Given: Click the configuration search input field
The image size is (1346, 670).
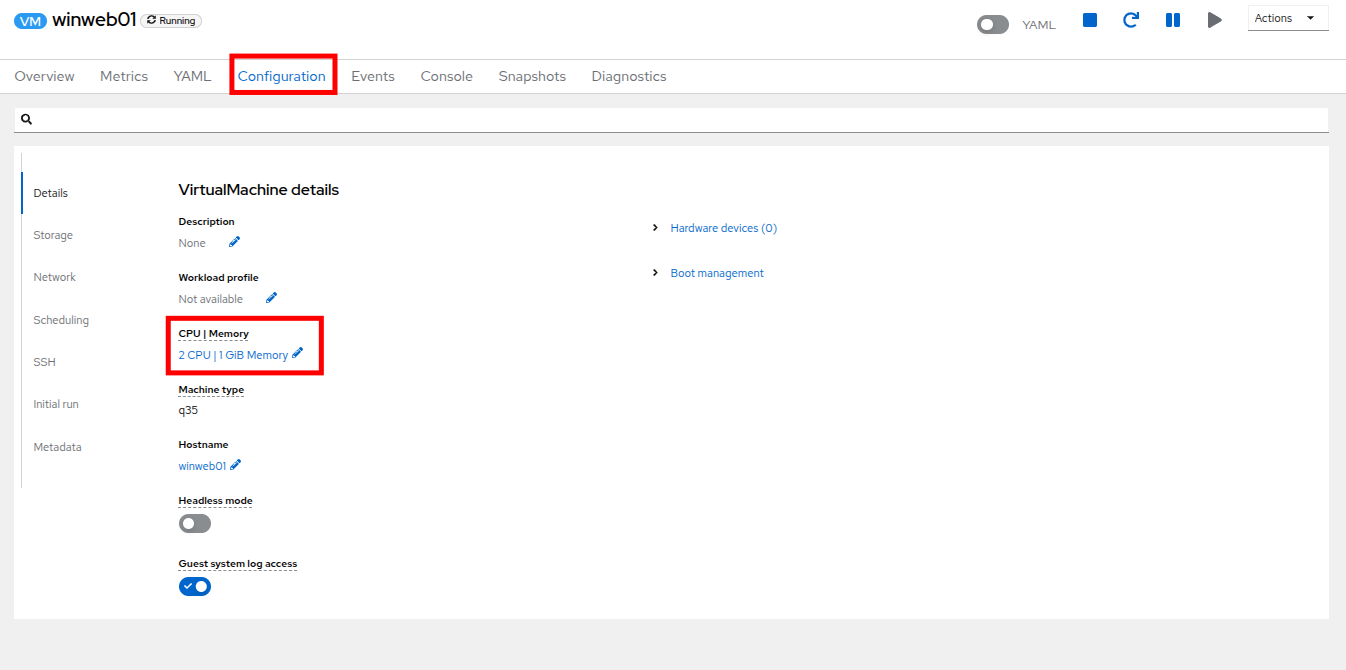Looking at the screenshot, I should (x=680, y=119).
